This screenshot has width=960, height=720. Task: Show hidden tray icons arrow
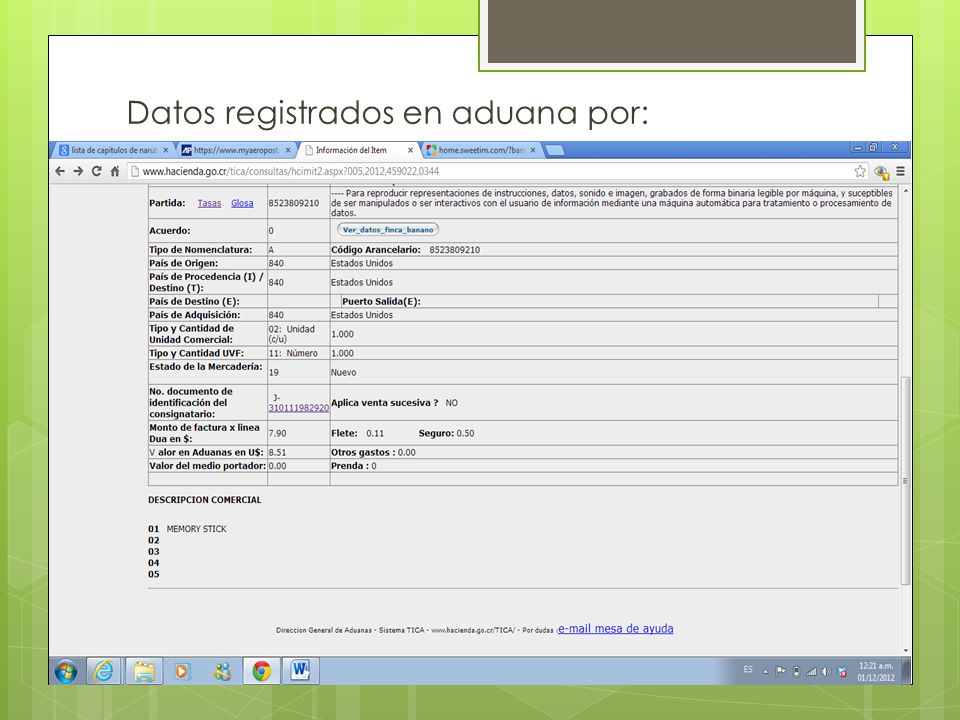[765, 672]
